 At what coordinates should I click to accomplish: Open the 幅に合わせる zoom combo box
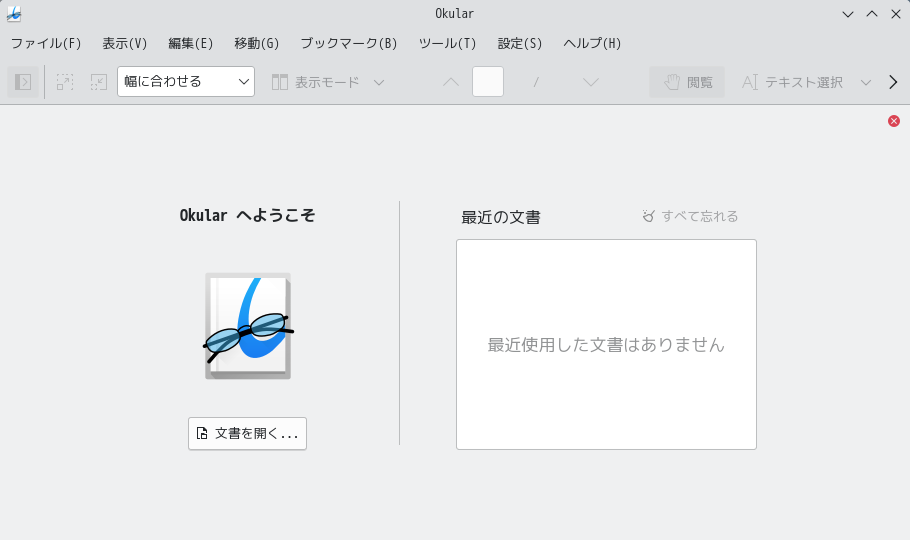point(186,82)
